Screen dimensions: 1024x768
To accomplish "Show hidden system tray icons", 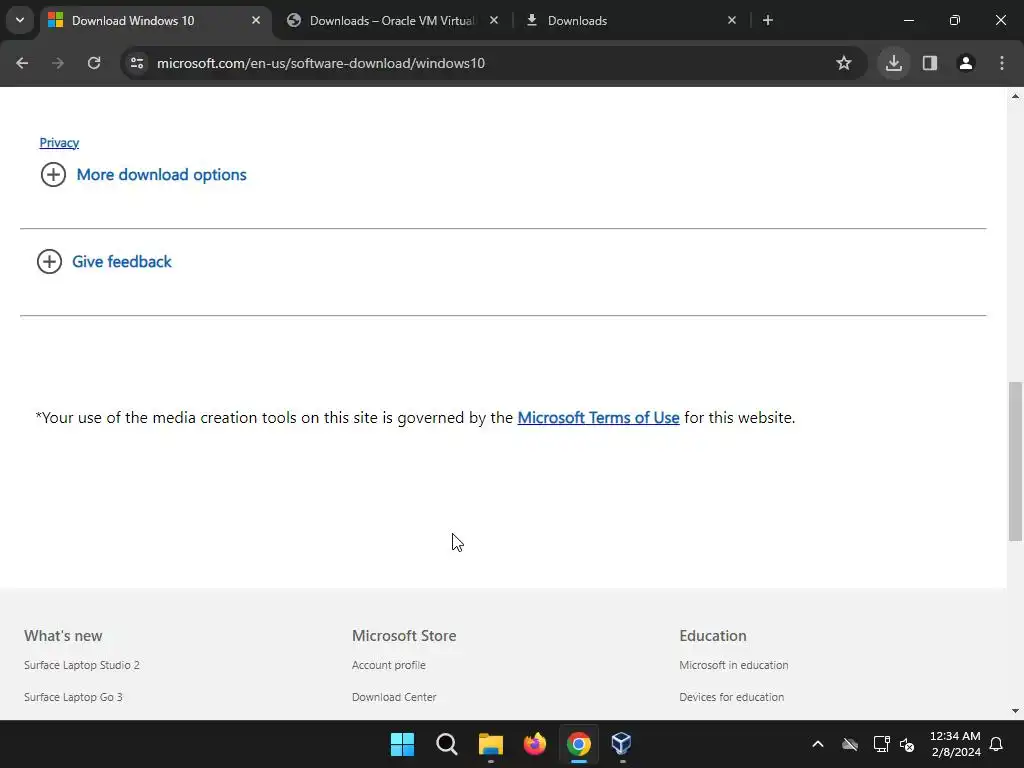I will tap(818, 744).
